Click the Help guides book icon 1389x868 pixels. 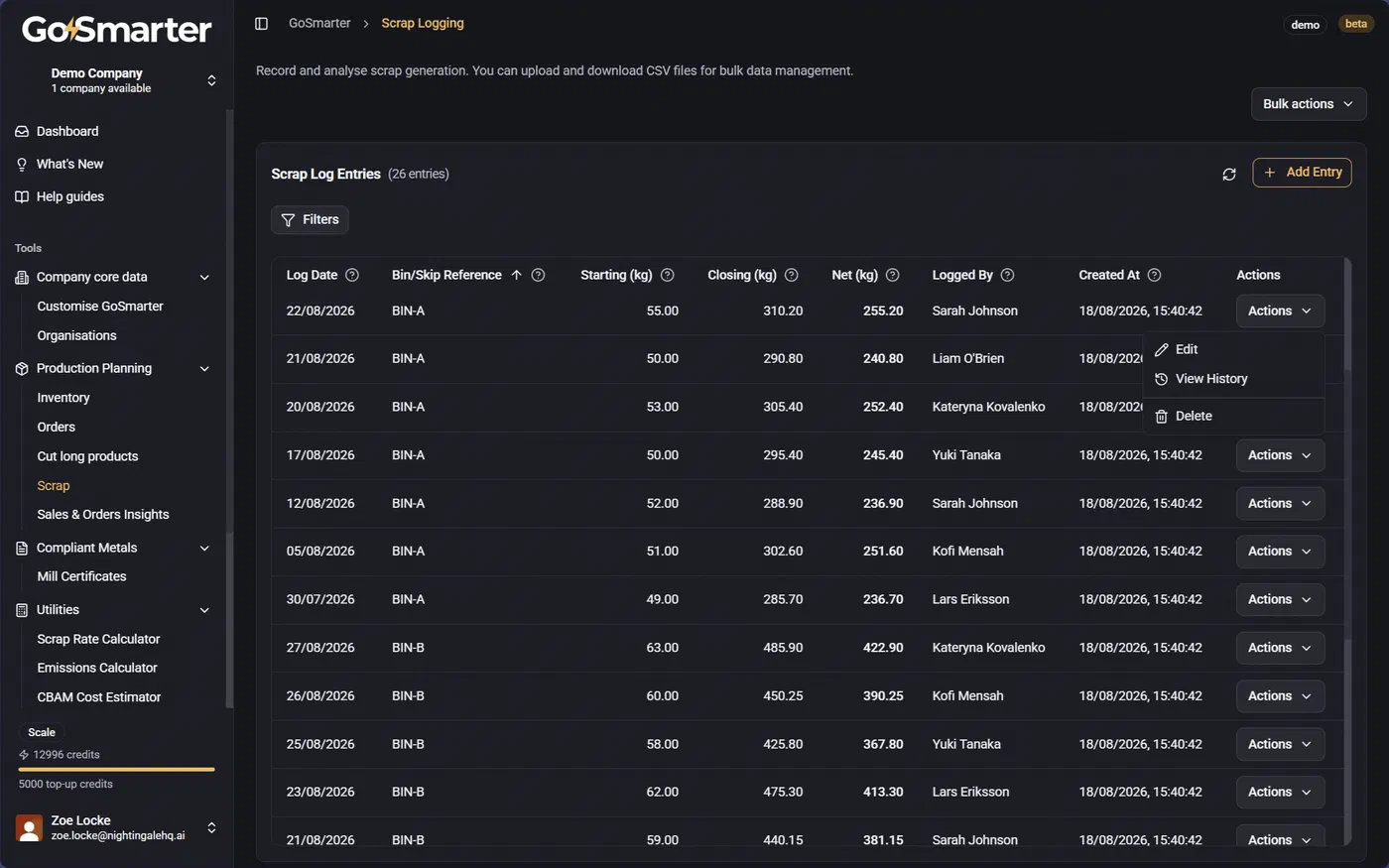(x=22, y=196)
